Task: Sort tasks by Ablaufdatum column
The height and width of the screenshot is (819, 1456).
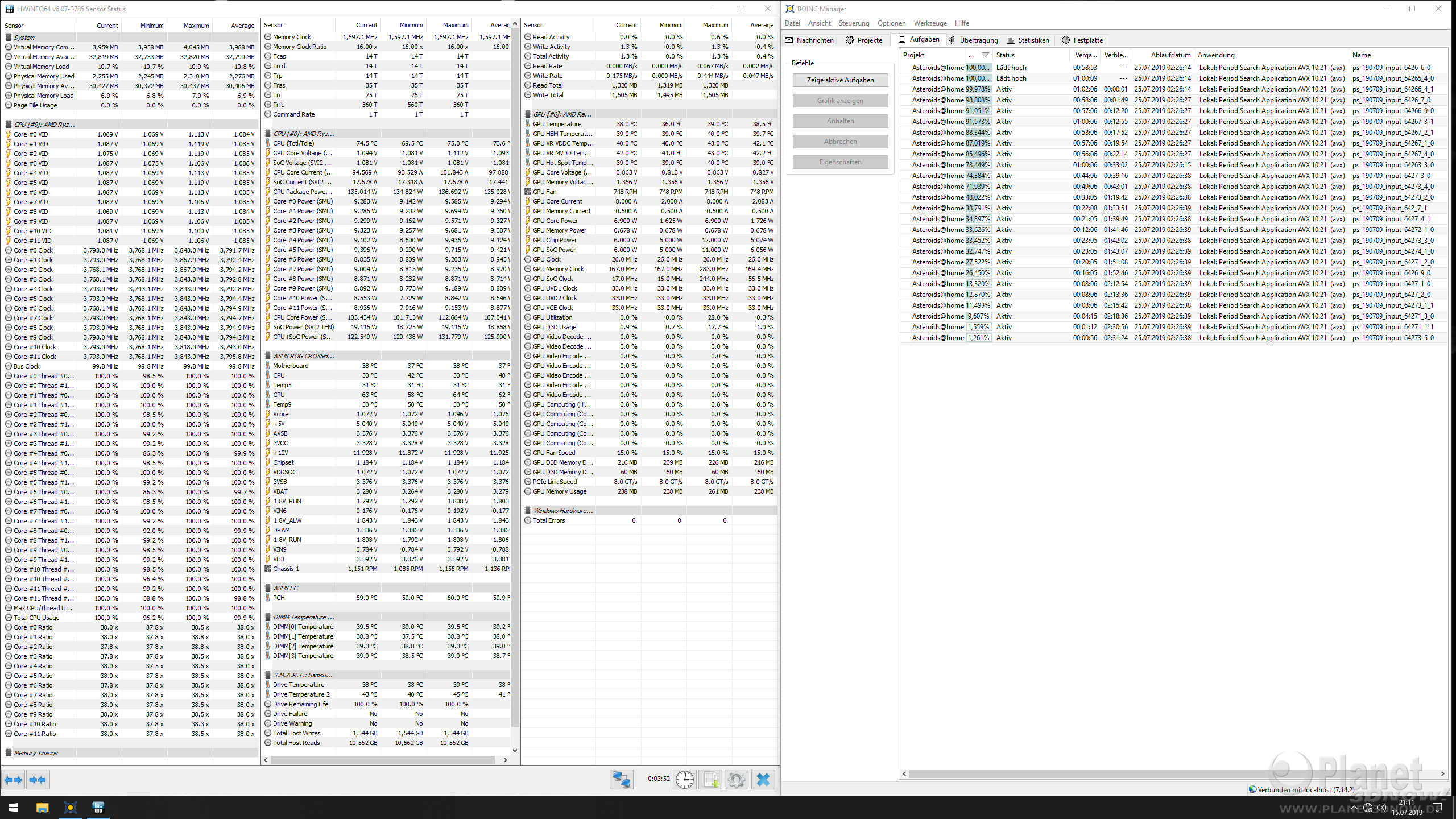Action: tap(1163, 55)
